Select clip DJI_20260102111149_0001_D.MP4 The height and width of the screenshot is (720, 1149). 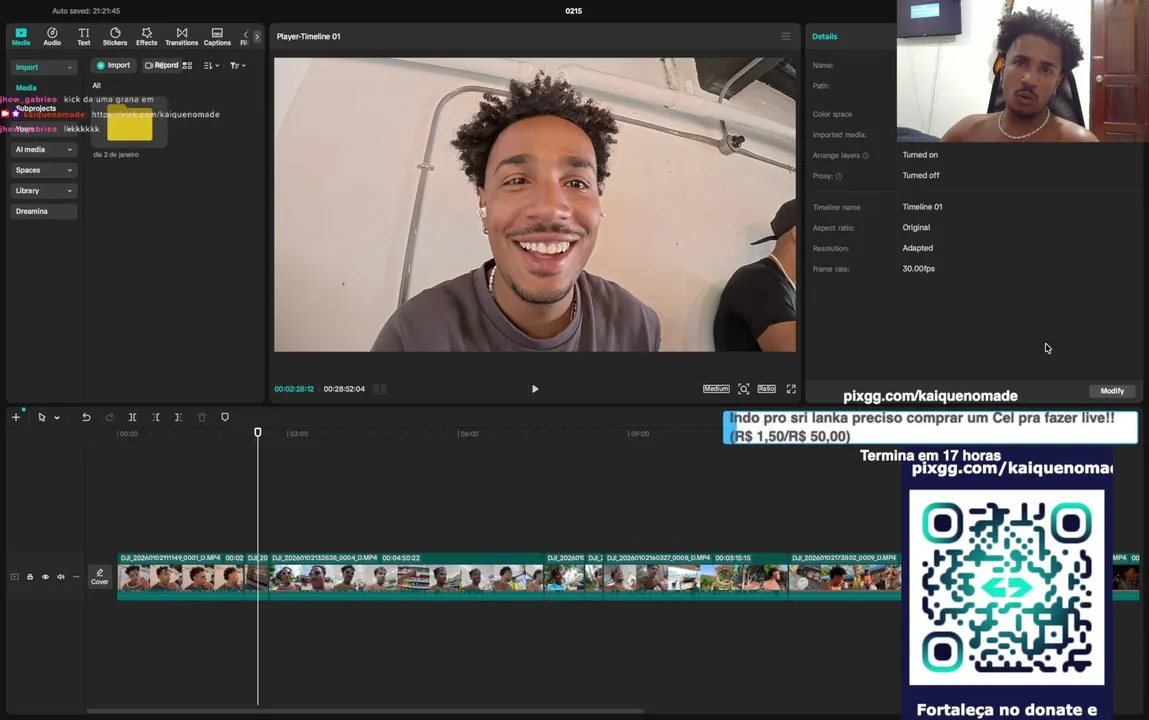point(180,576)
